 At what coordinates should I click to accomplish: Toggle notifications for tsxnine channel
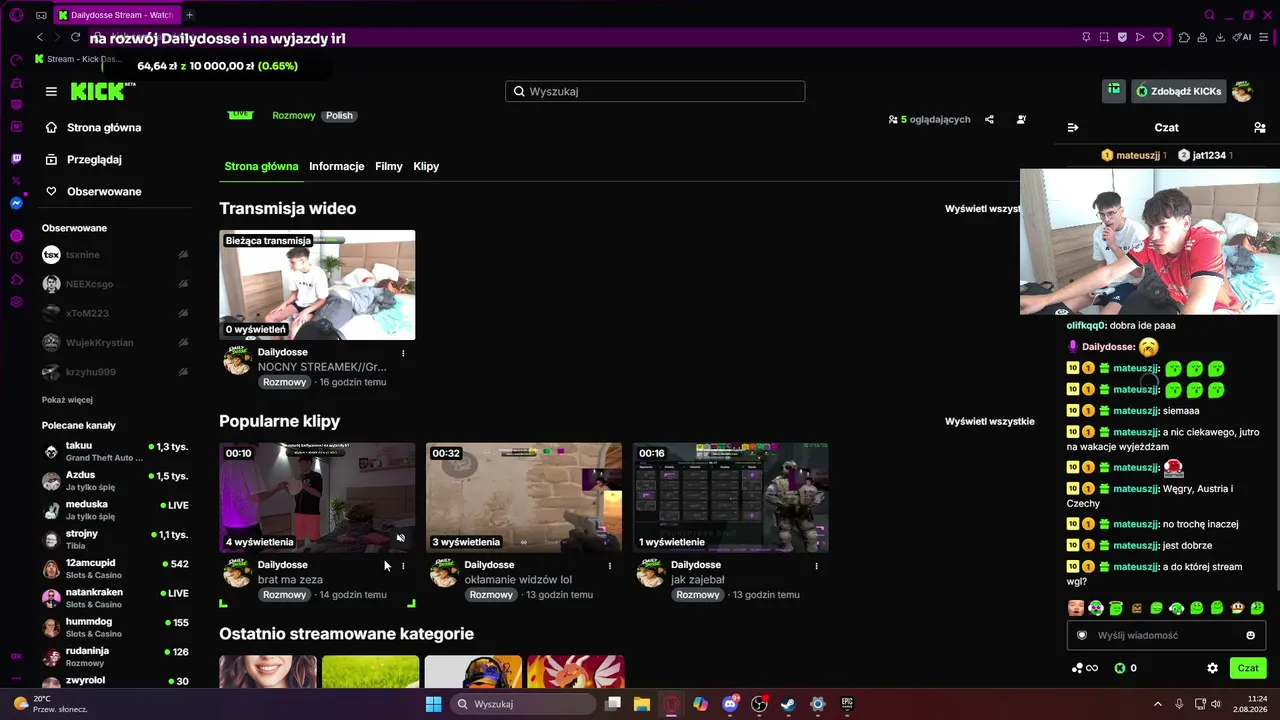click(183, 255)
